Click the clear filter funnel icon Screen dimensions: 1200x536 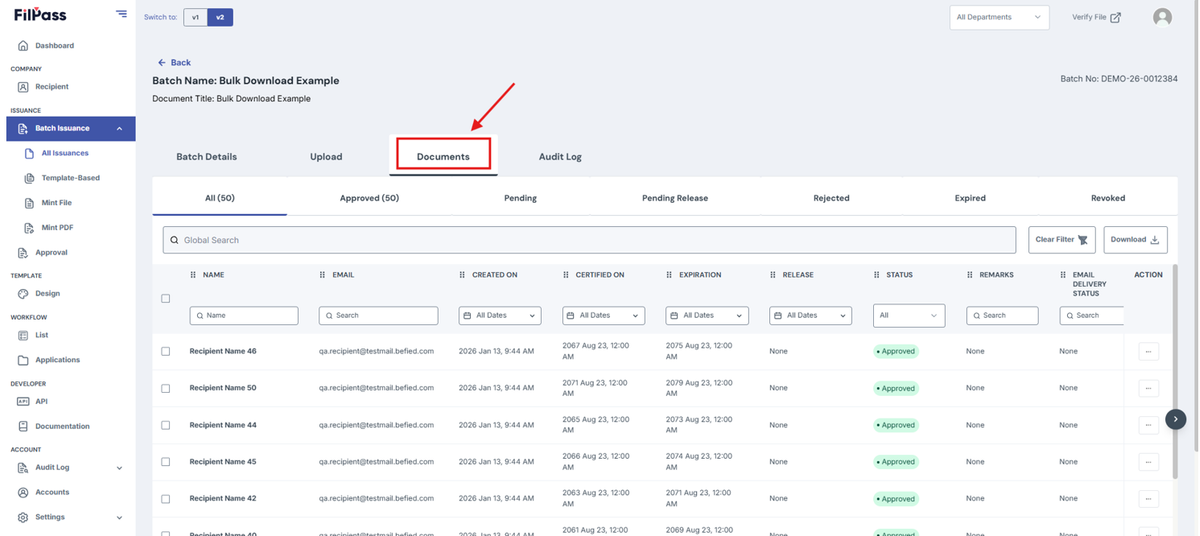[x=1083, y=240]
